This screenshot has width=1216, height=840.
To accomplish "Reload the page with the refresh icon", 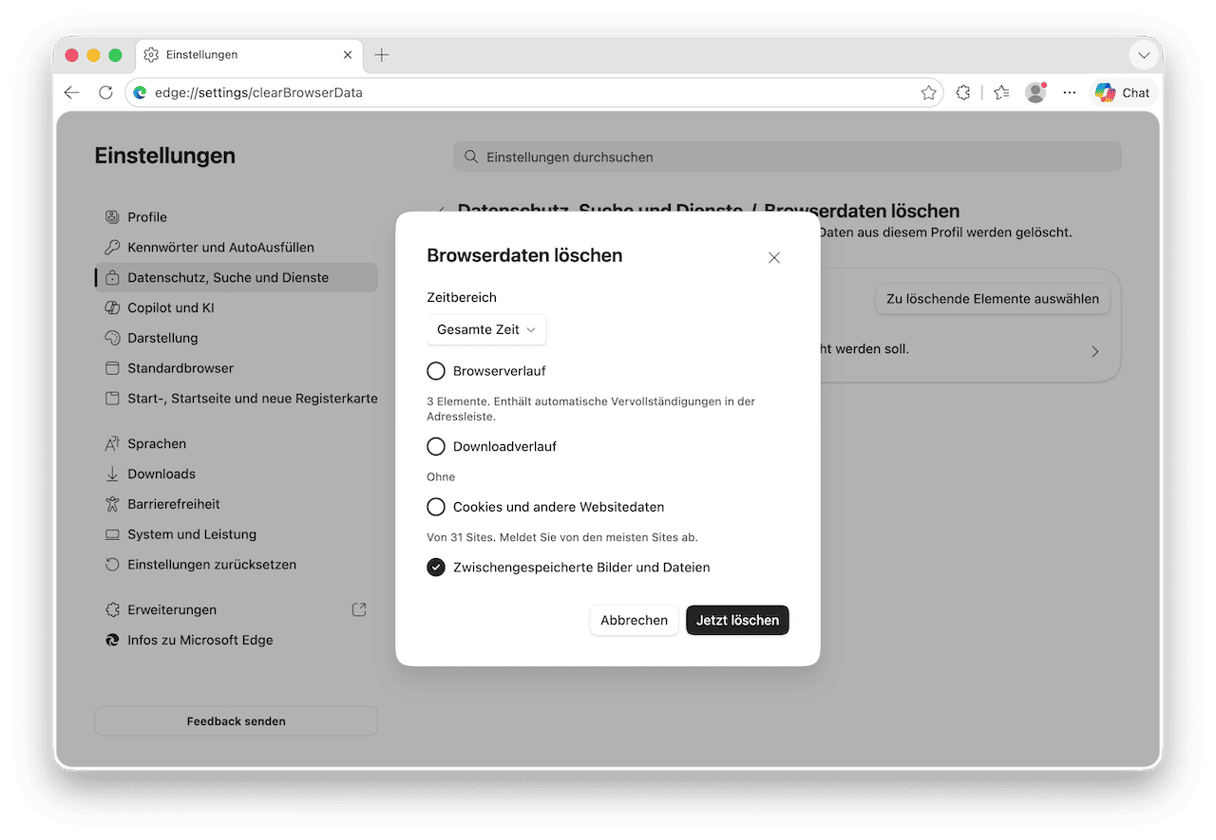I will pos(105,92).
